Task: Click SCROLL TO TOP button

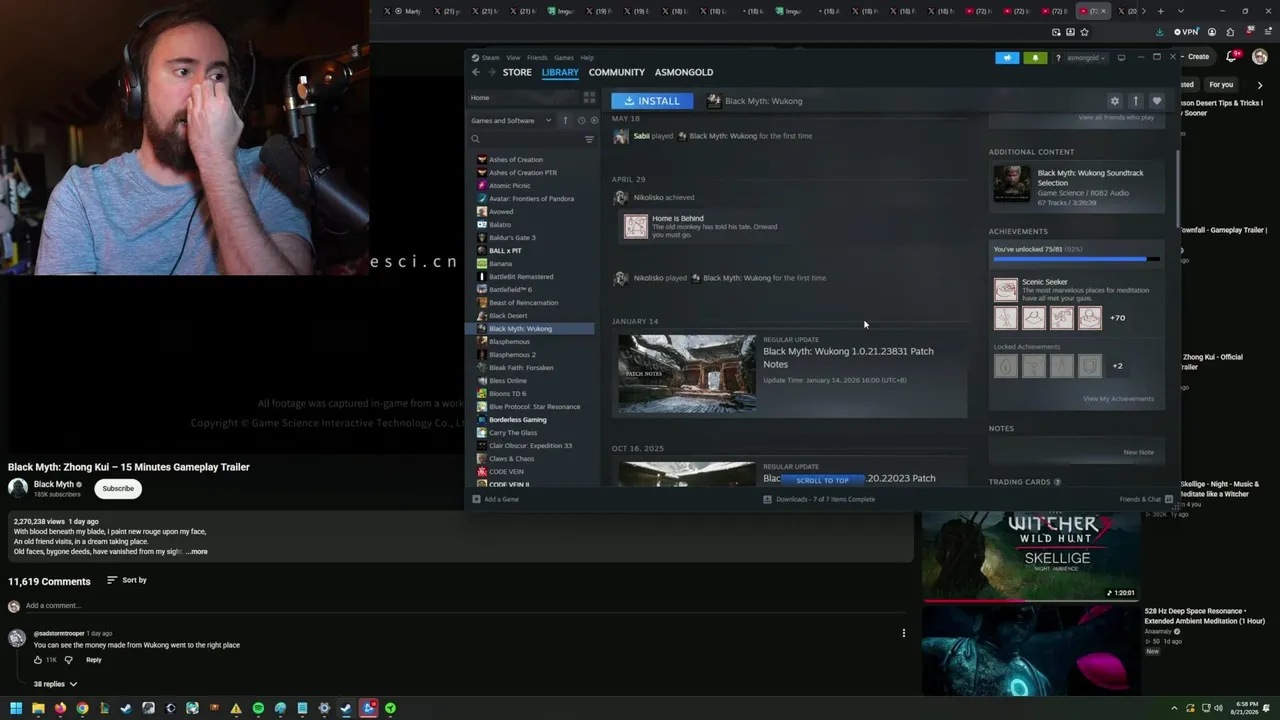Action: [822, 480]
